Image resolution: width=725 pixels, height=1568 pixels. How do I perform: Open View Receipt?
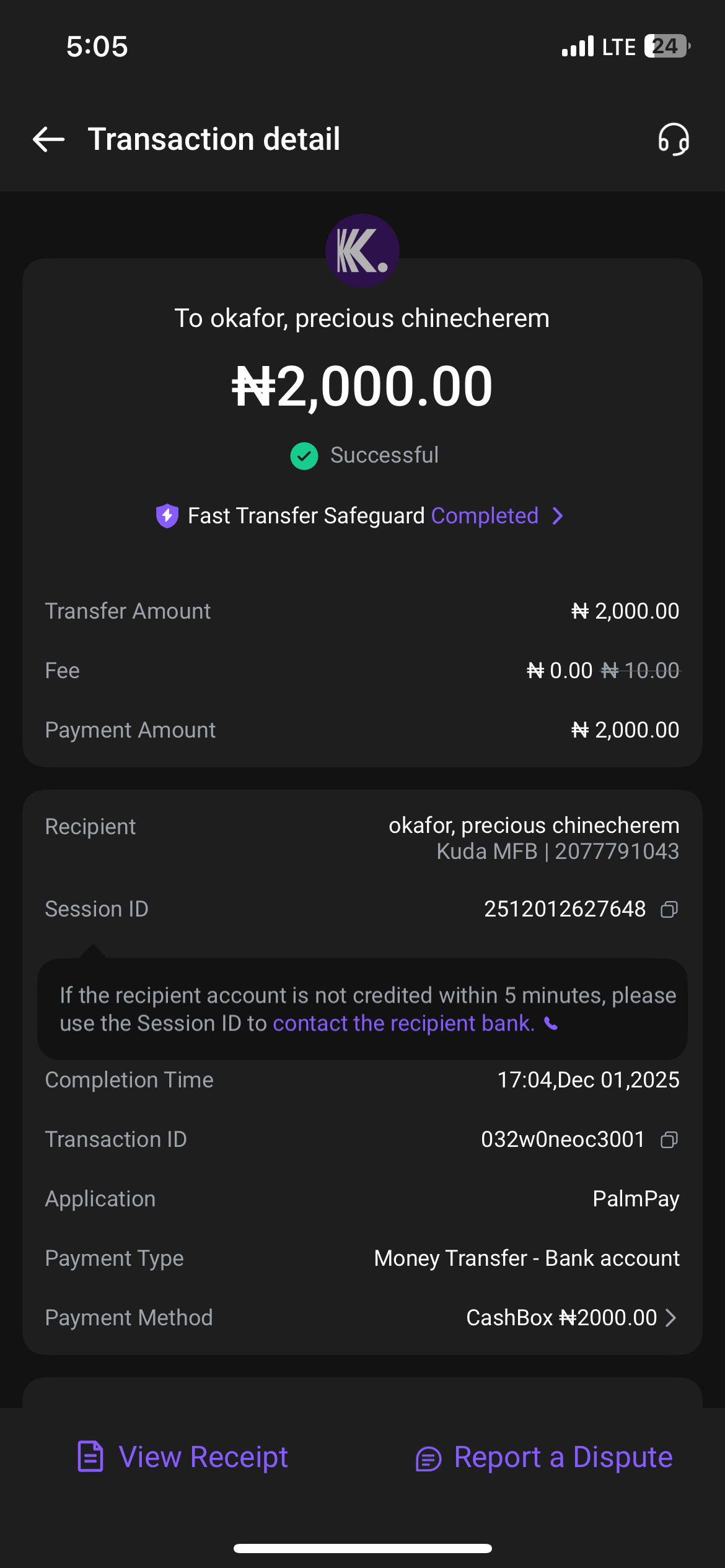click(x=203, y=1457)
